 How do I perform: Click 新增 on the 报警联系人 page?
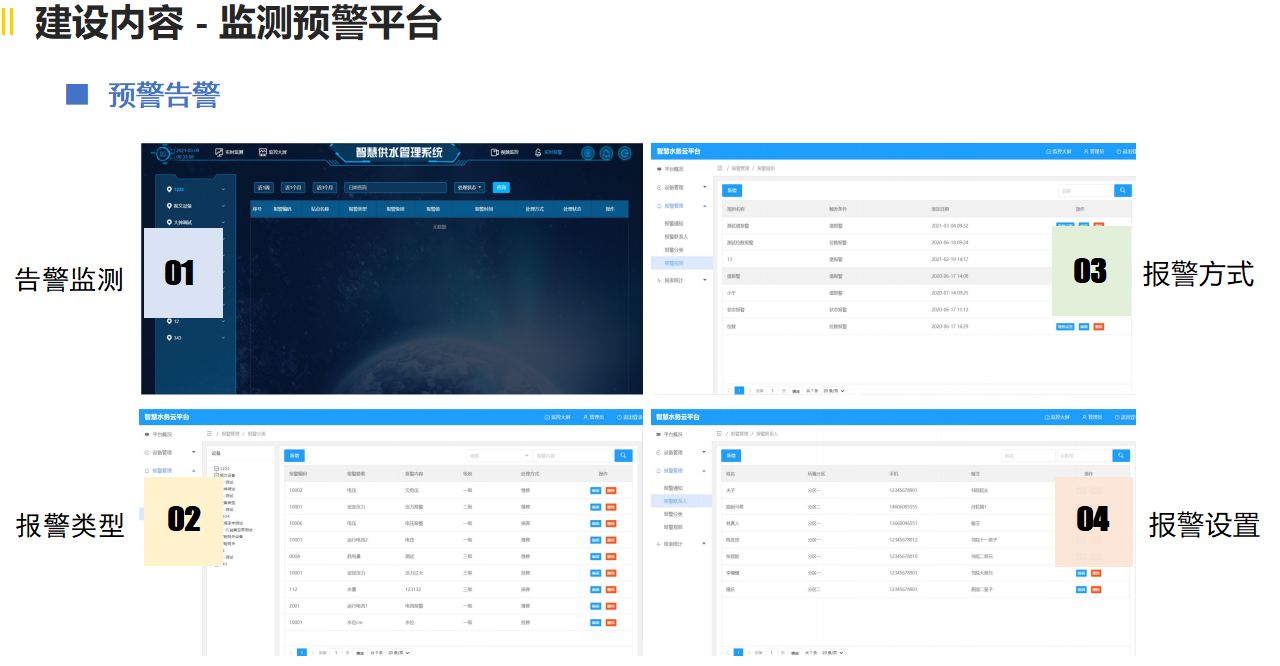pos(732,455)
